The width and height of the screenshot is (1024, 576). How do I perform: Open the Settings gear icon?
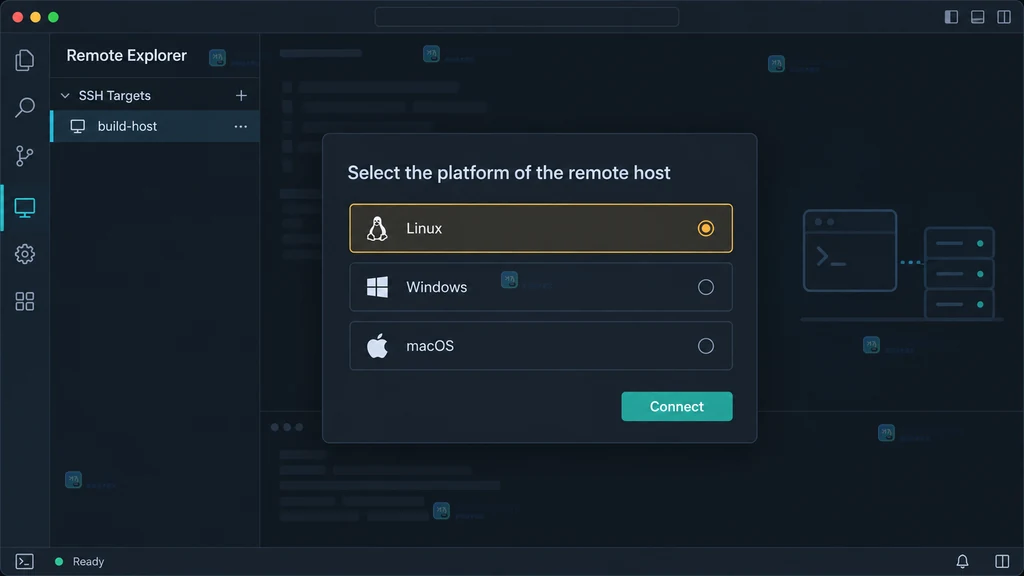click(x=25, y=254)
